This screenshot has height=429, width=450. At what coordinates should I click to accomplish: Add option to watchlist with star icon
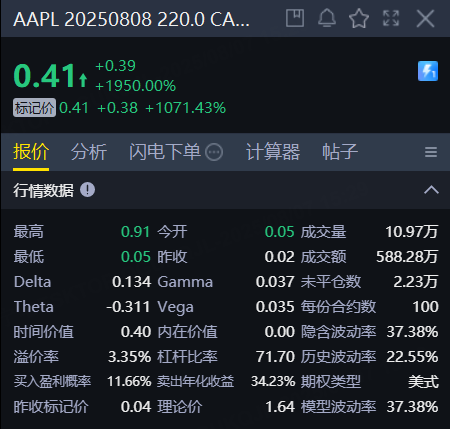click(x=359, y=18)
